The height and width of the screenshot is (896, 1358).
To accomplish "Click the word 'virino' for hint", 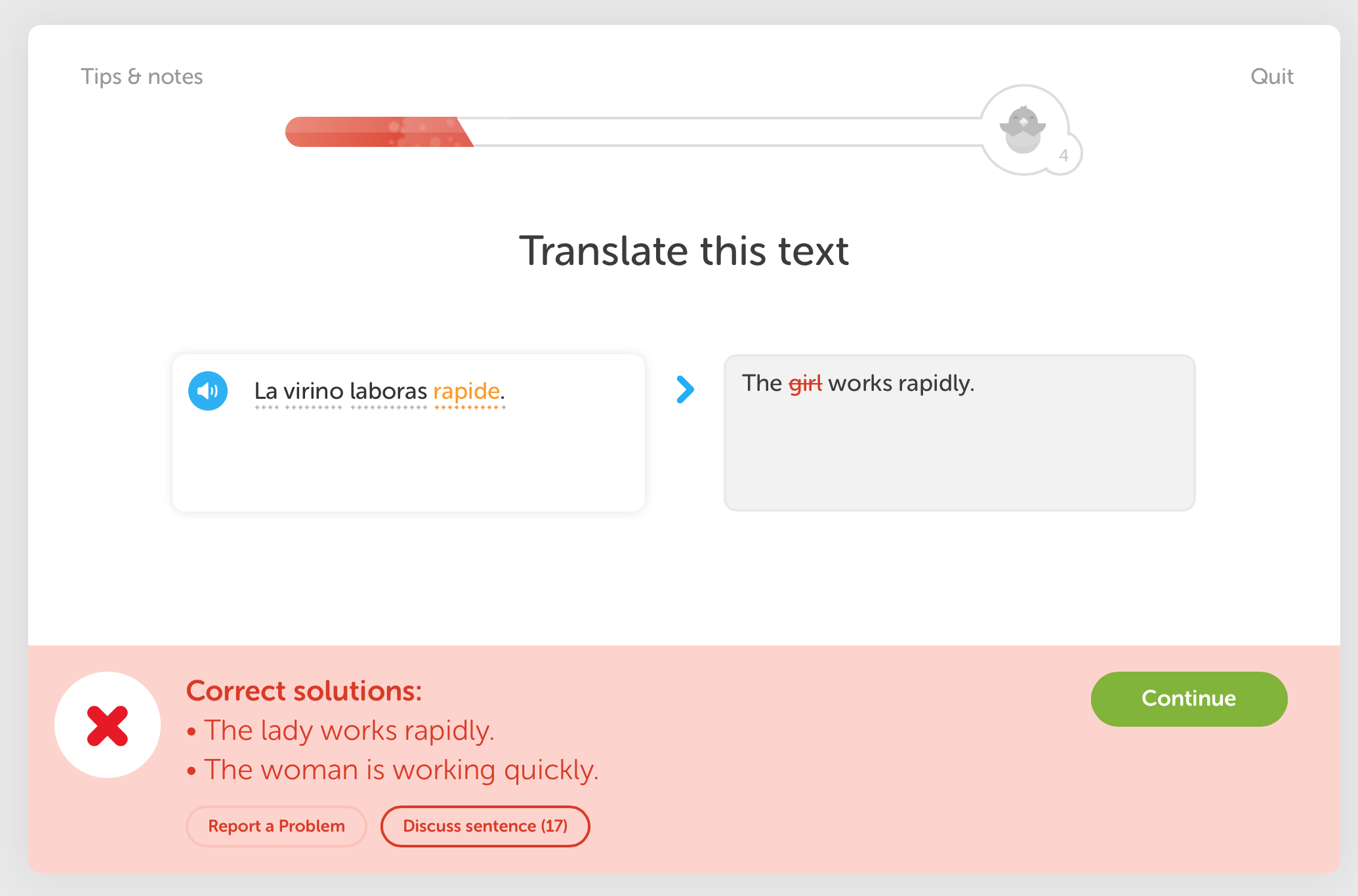I will [x=313, y=391].
